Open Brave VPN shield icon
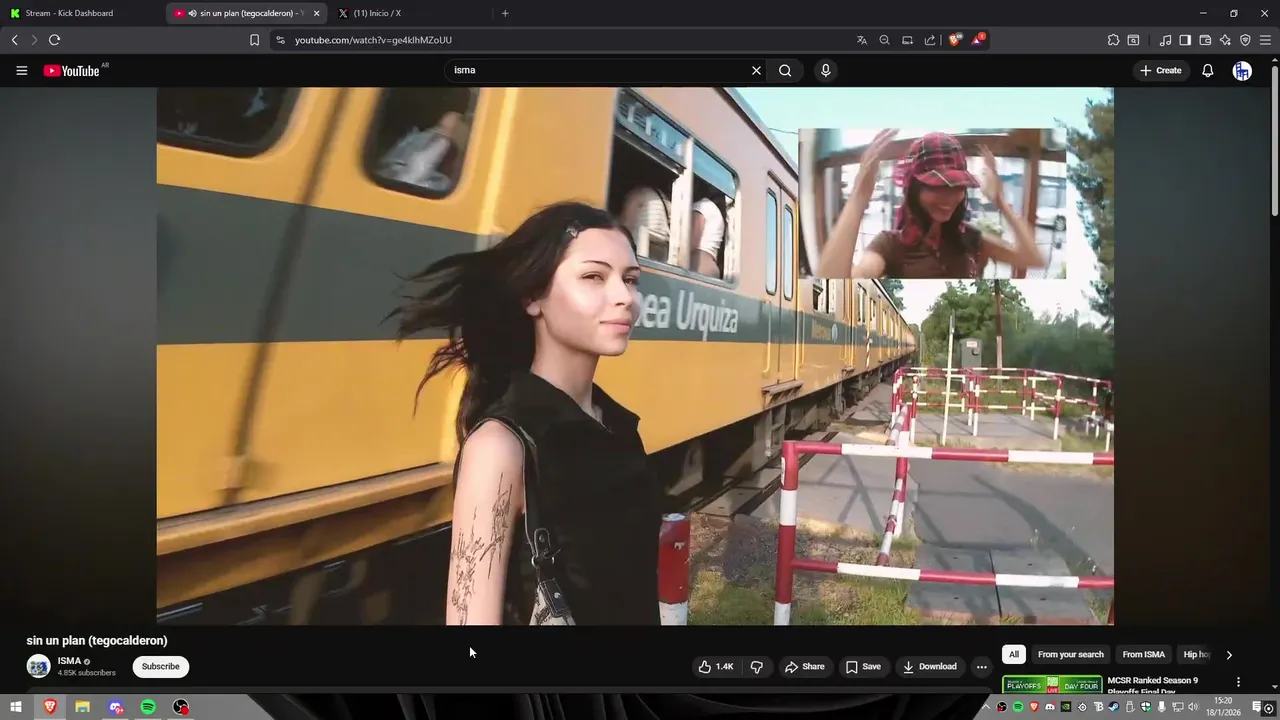Screen dimensions: 1280x720 tap(1245, 40)
